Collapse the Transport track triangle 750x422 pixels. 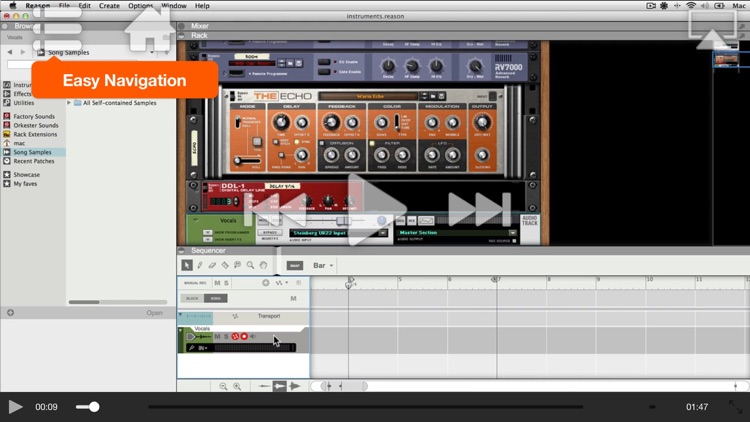tap(180, 314)
